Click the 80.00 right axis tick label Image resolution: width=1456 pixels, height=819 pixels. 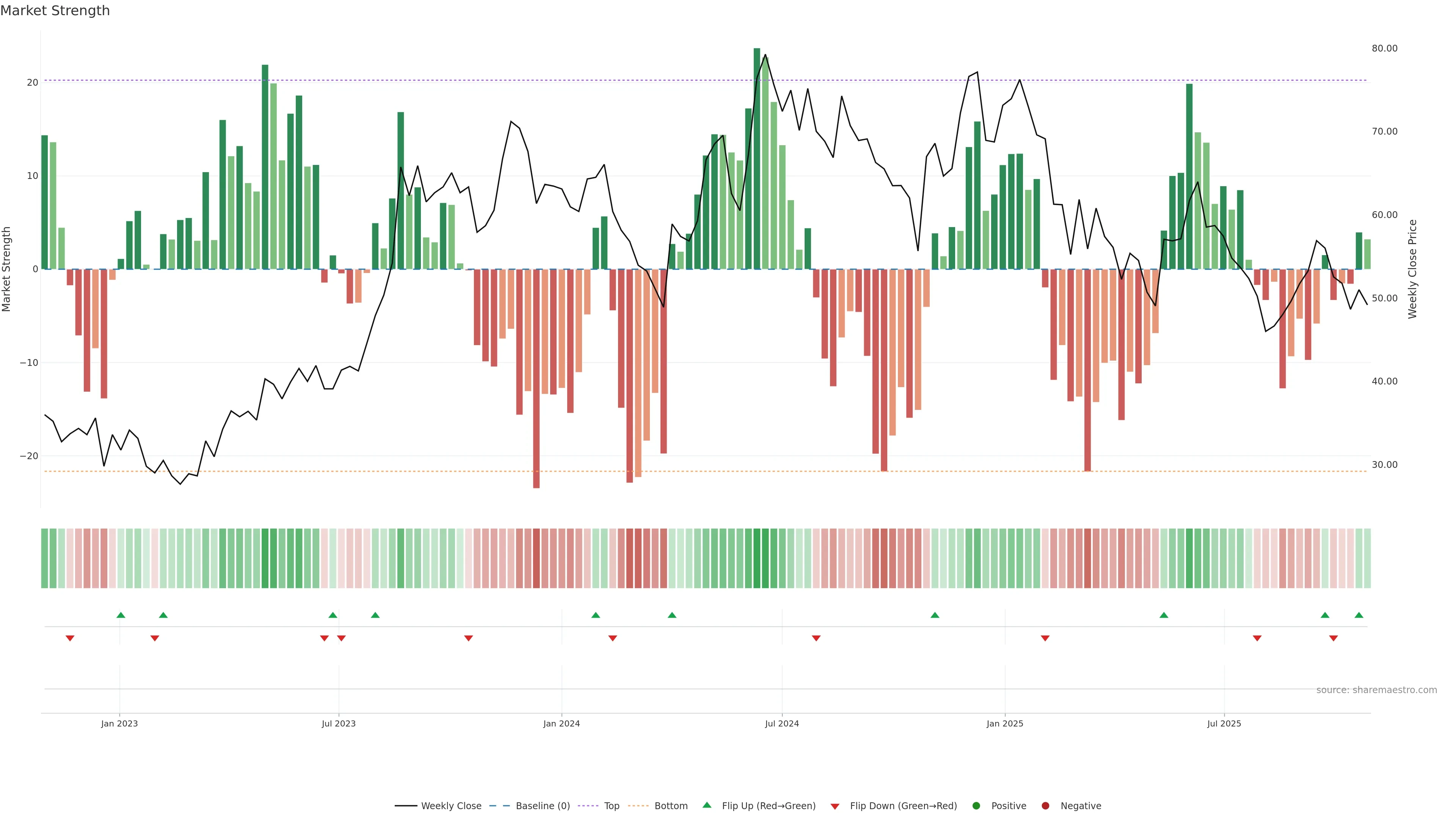(x=1384, y=49)
